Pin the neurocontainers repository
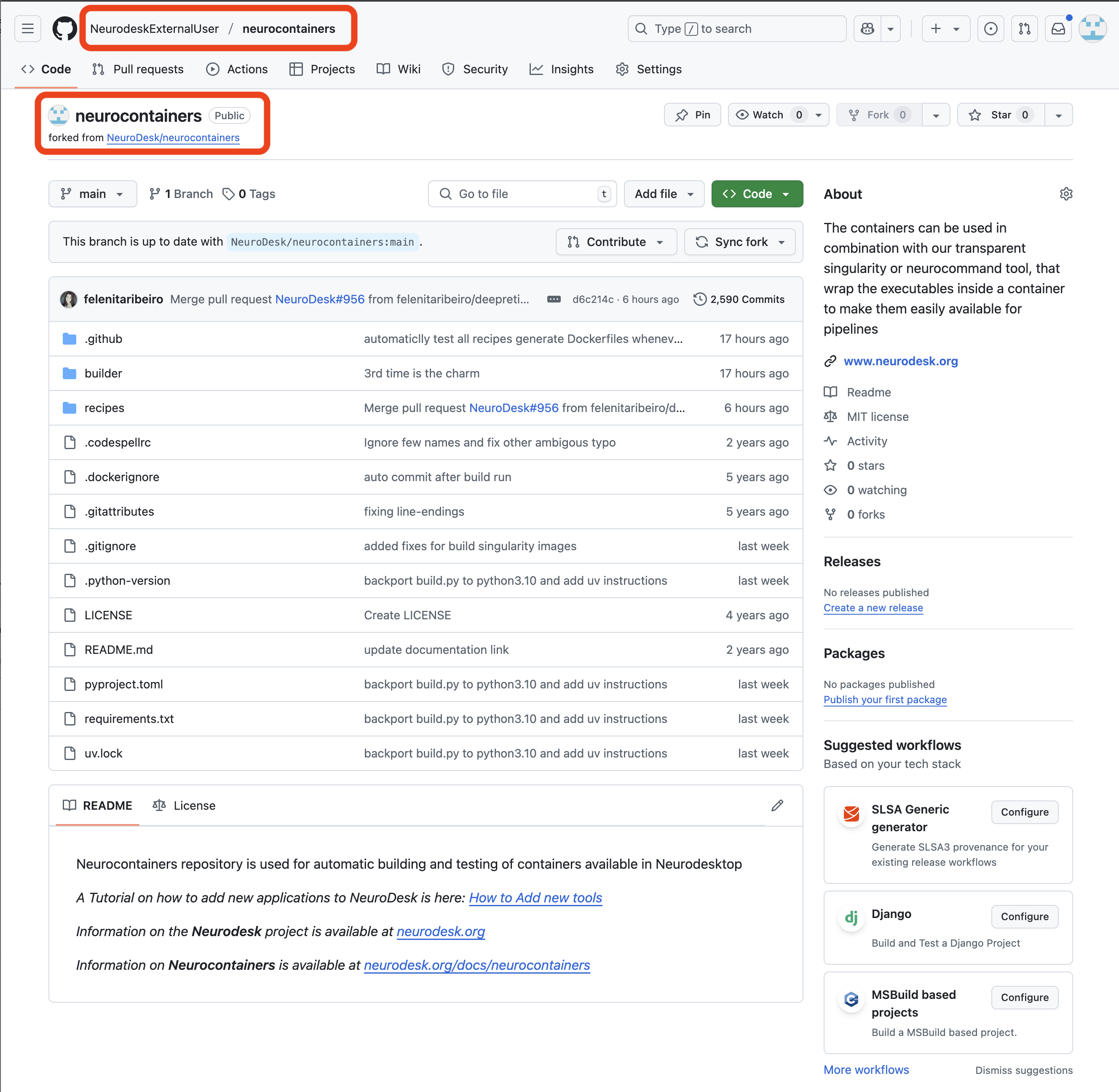The image size is (1119, 1092). (x=692, y=115)
